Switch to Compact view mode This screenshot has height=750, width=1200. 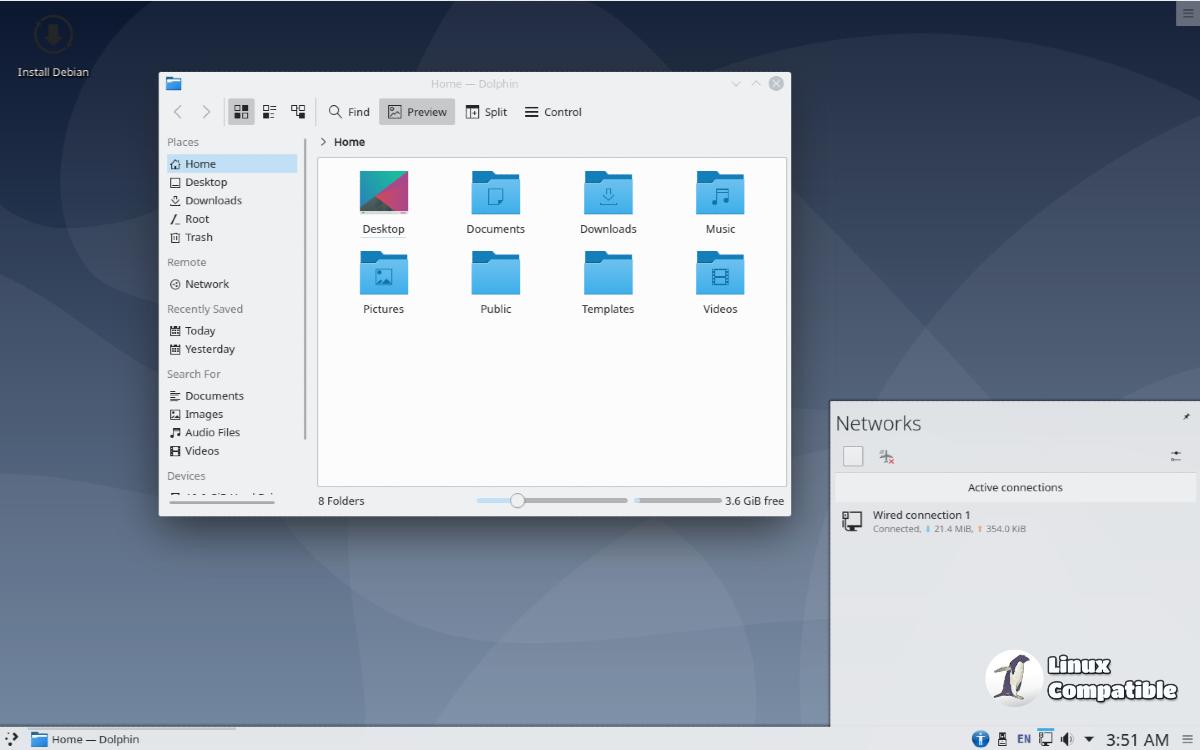pyautogui.click(x=269, y=112)
